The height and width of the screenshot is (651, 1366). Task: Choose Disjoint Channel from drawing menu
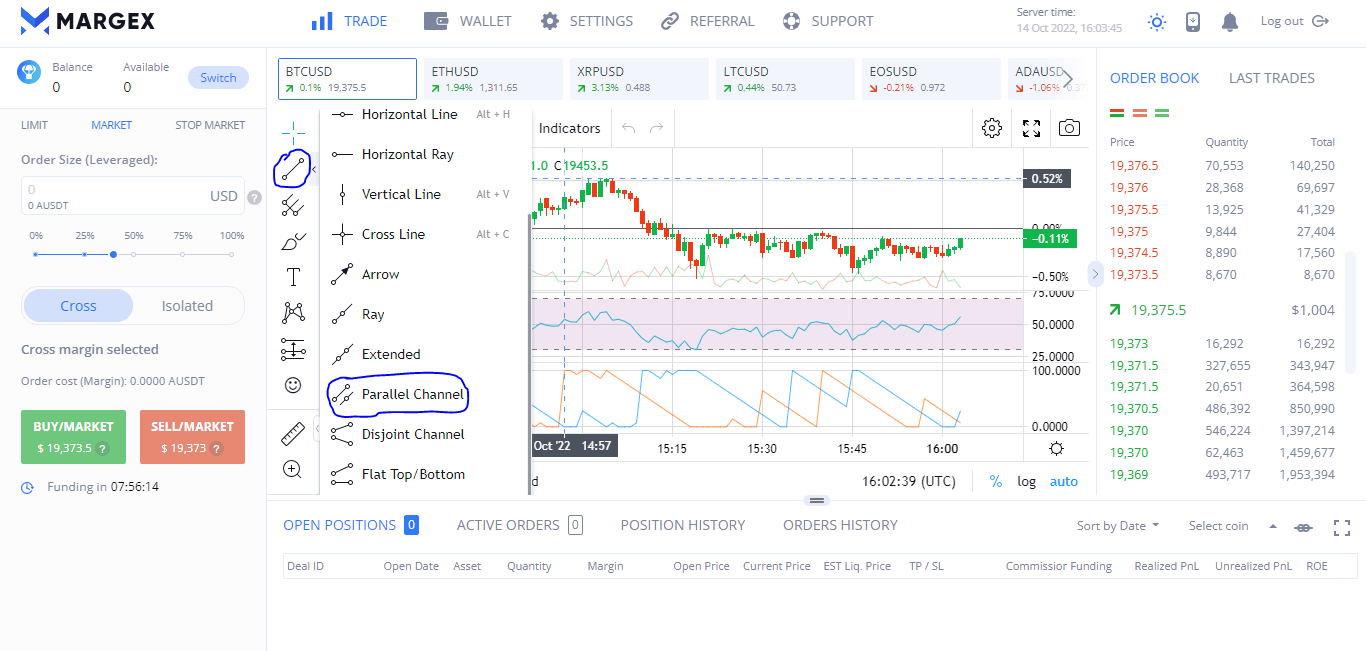[x=425, y=434]
